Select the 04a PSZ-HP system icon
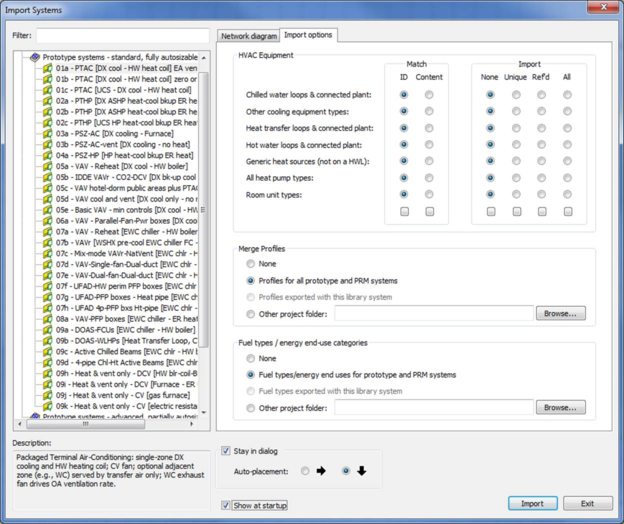 click(47, 155)
